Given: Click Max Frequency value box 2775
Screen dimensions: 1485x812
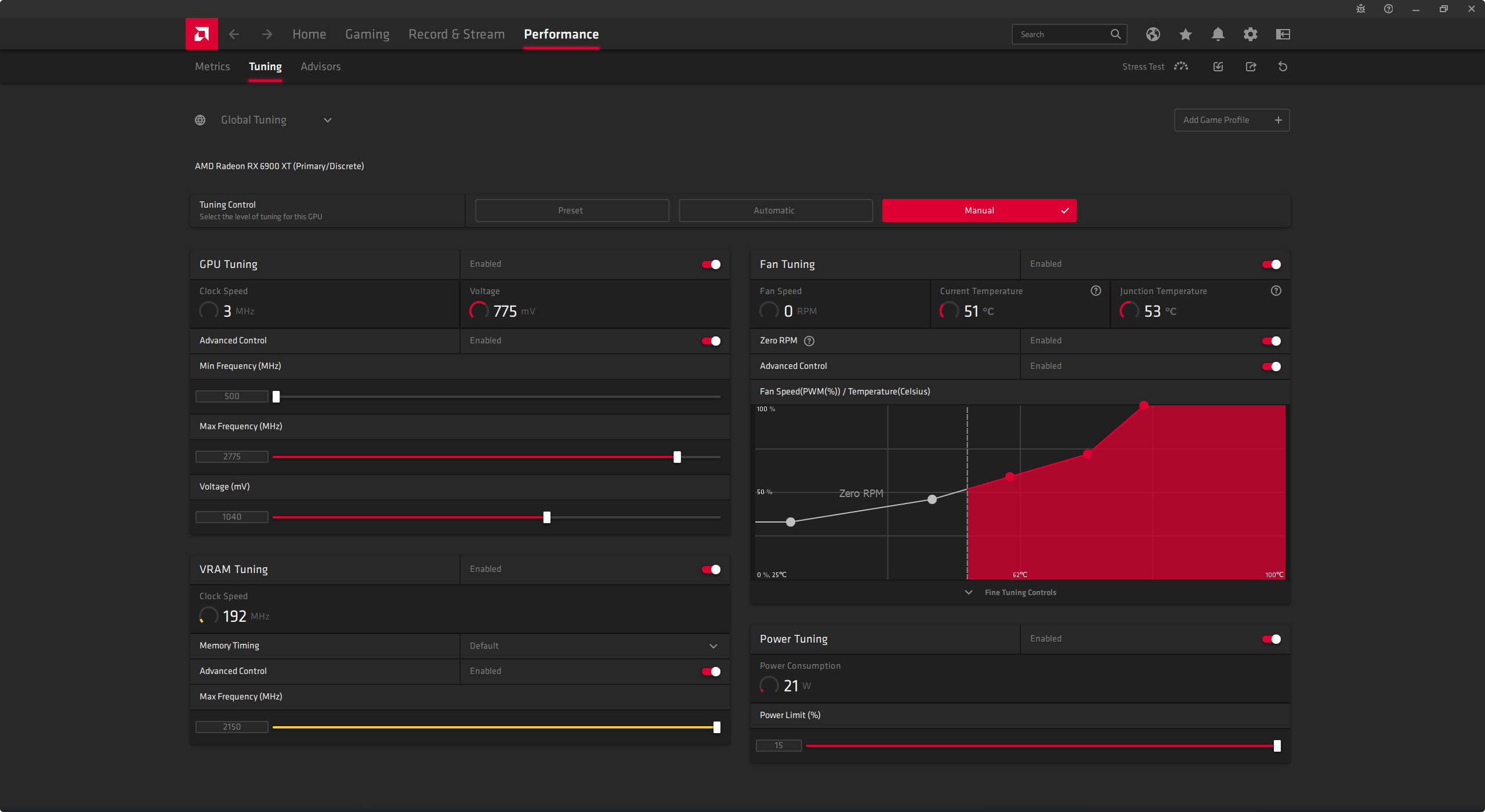Looking at the screenshot, I should [x=232, y=456].
